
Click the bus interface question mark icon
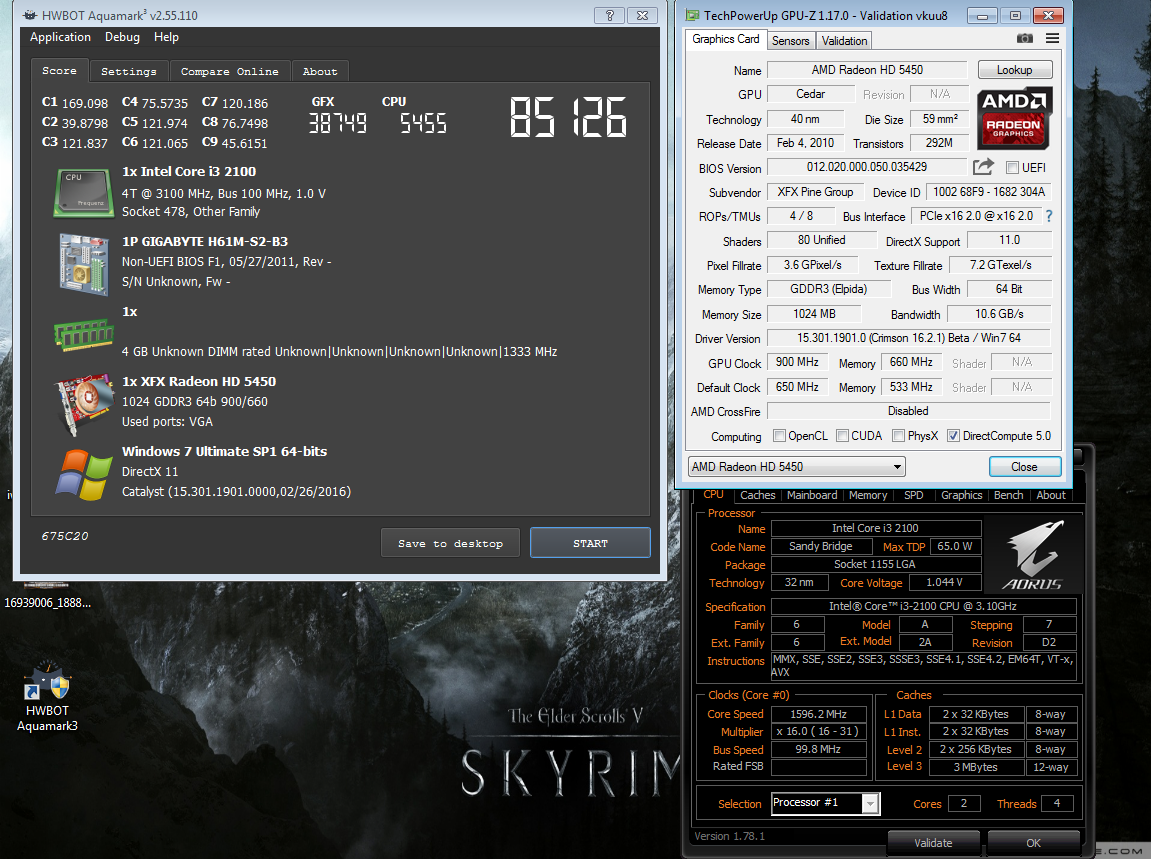point(1049,216)
